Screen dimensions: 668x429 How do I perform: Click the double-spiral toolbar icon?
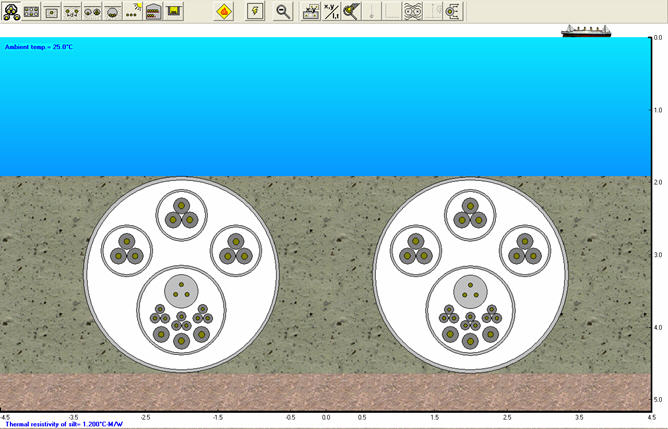(413, 11)
